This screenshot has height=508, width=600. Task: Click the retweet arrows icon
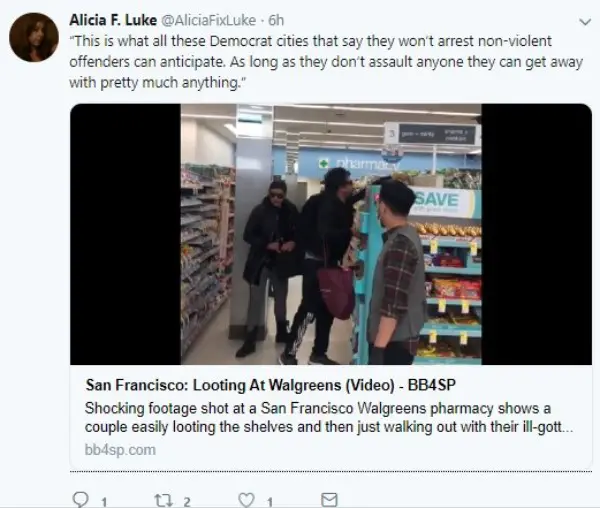[163, 500]
